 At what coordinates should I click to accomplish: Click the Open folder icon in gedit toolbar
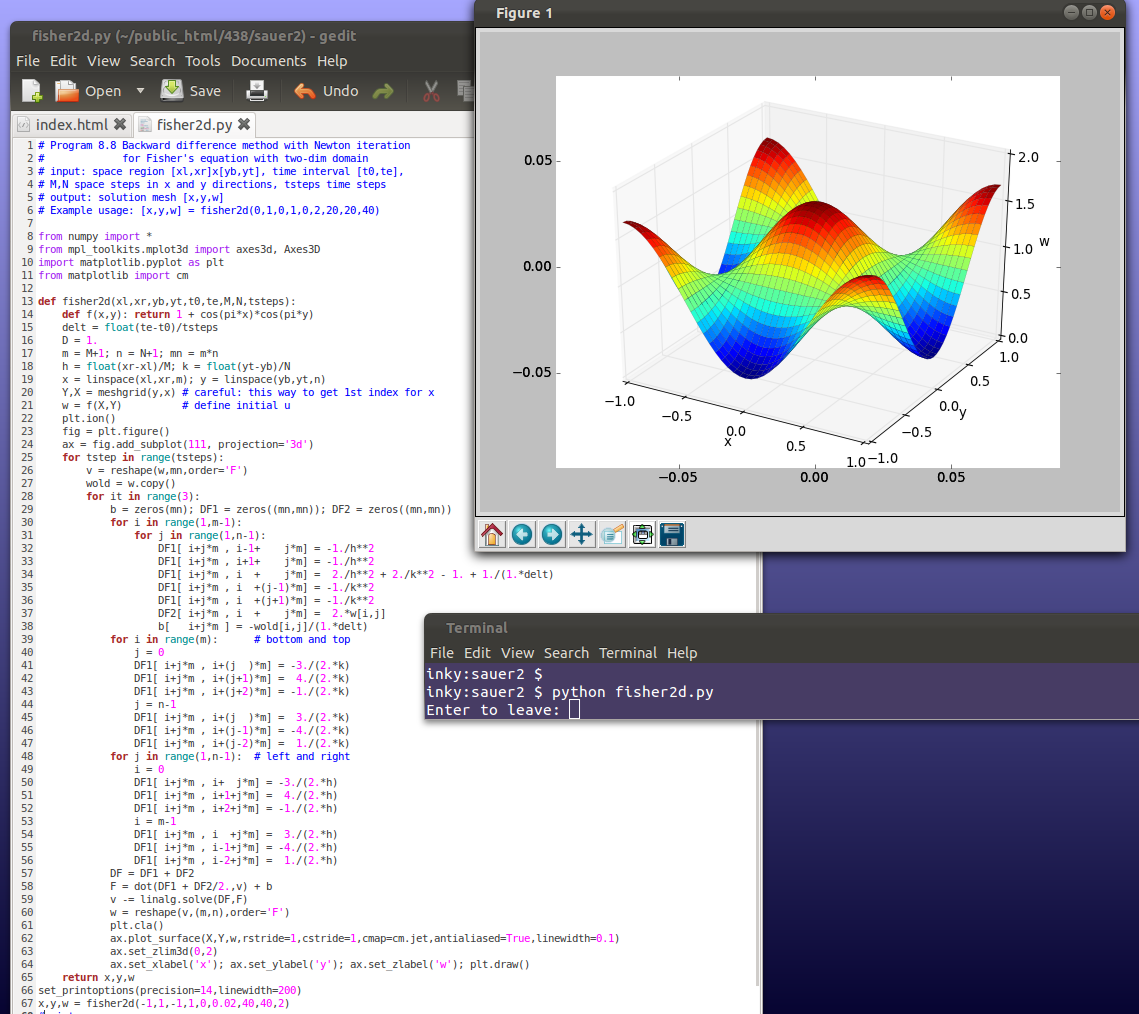pyautogui.click(x=67, y=91)
